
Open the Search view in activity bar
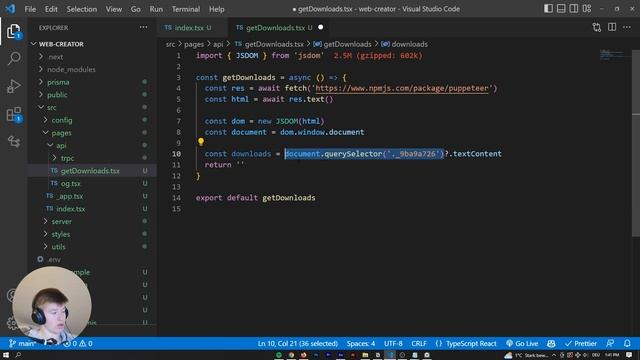coord(13,58)
